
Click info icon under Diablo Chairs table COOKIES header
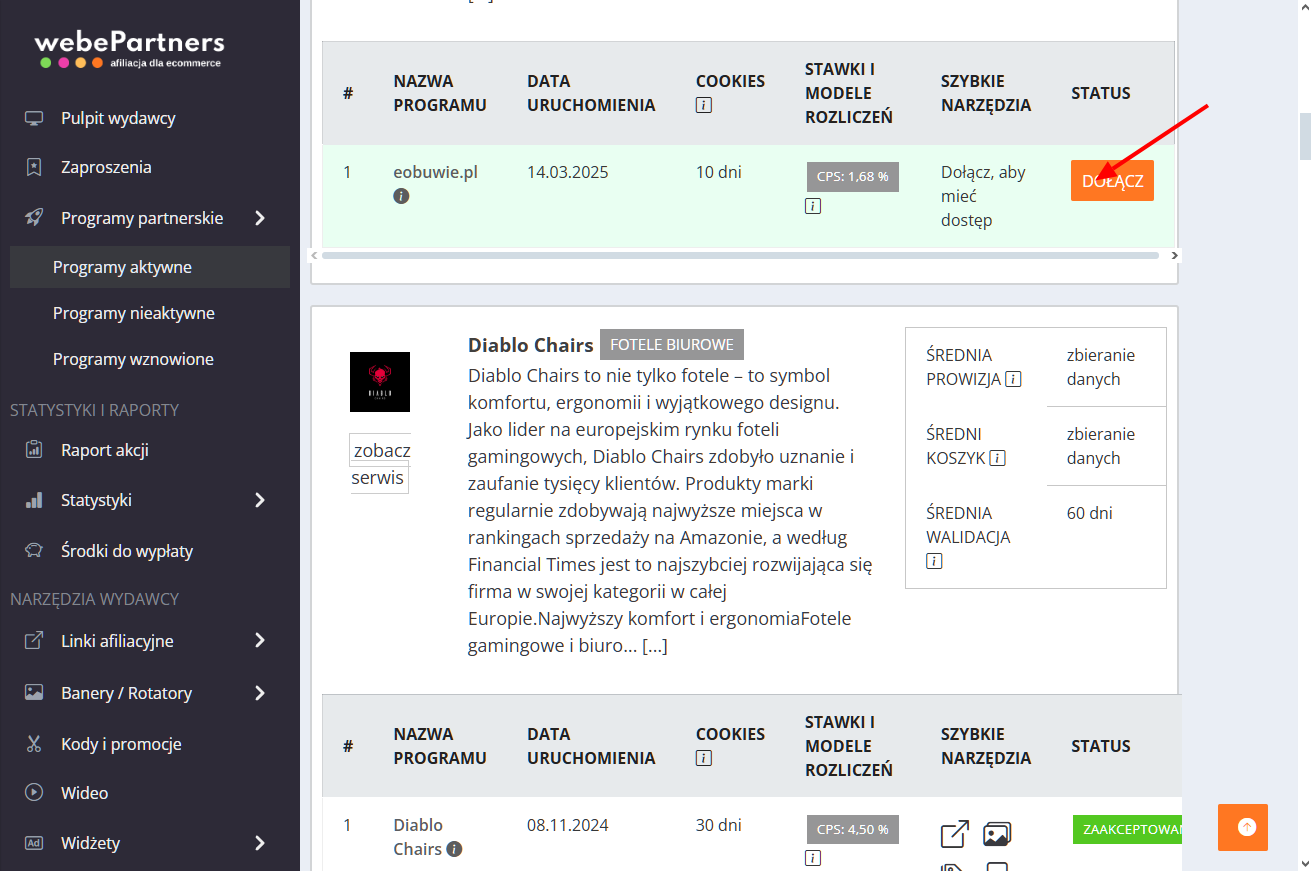point(704,758)
